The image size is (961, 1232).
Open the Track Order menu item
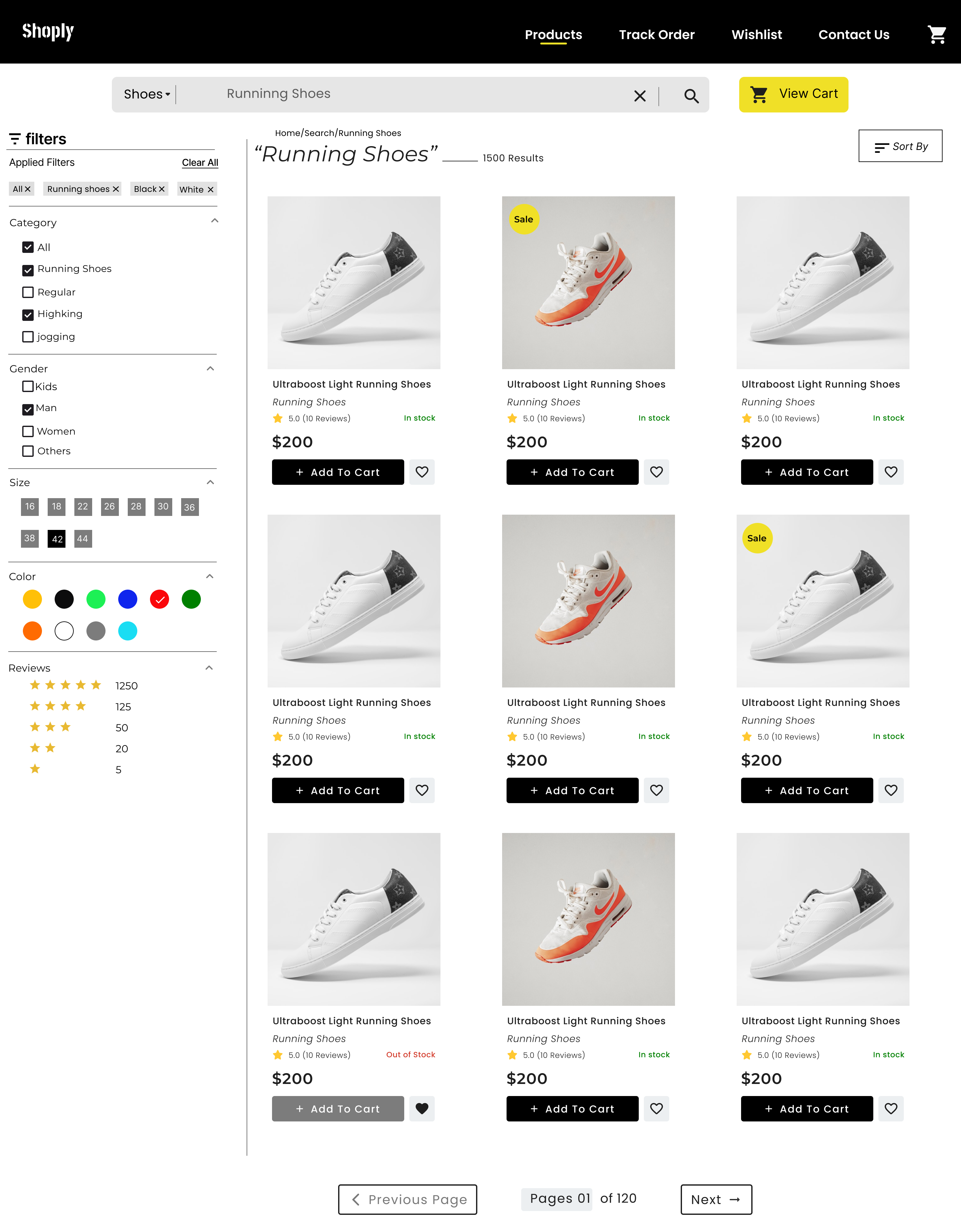click(656, 34)
